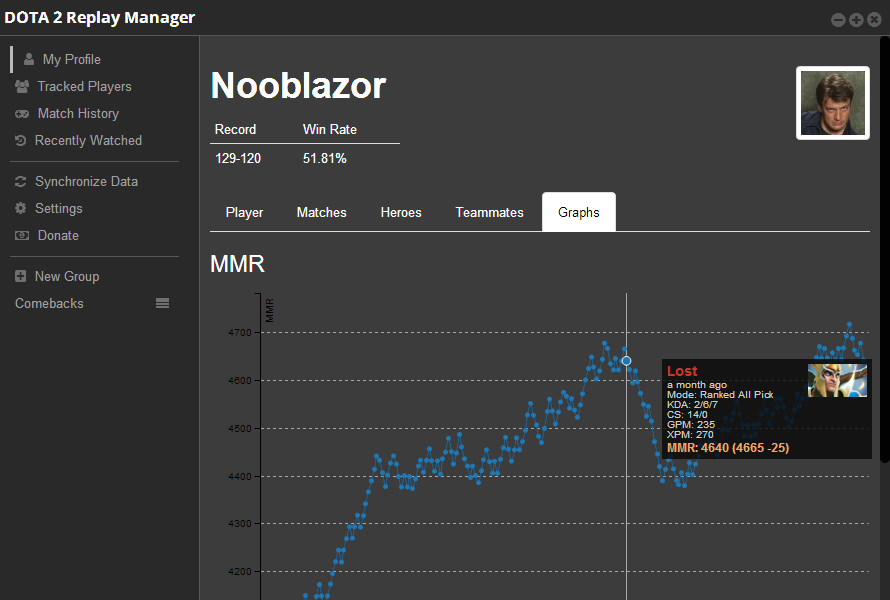The width and height of the screenshot is (890, 600).
Task: Click the Synchronize Data refresh icon
Action: [x=20, y=181]
